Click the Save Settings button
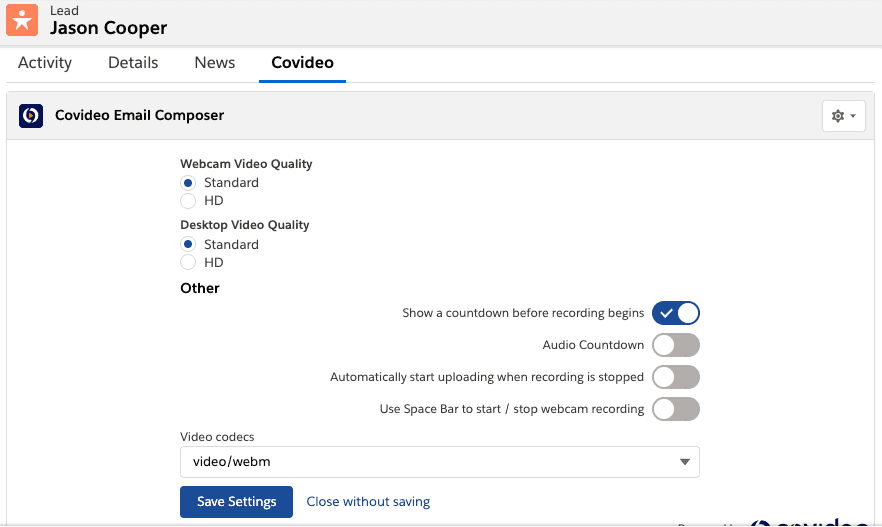 pyautogui.click(x=236, y=502)
